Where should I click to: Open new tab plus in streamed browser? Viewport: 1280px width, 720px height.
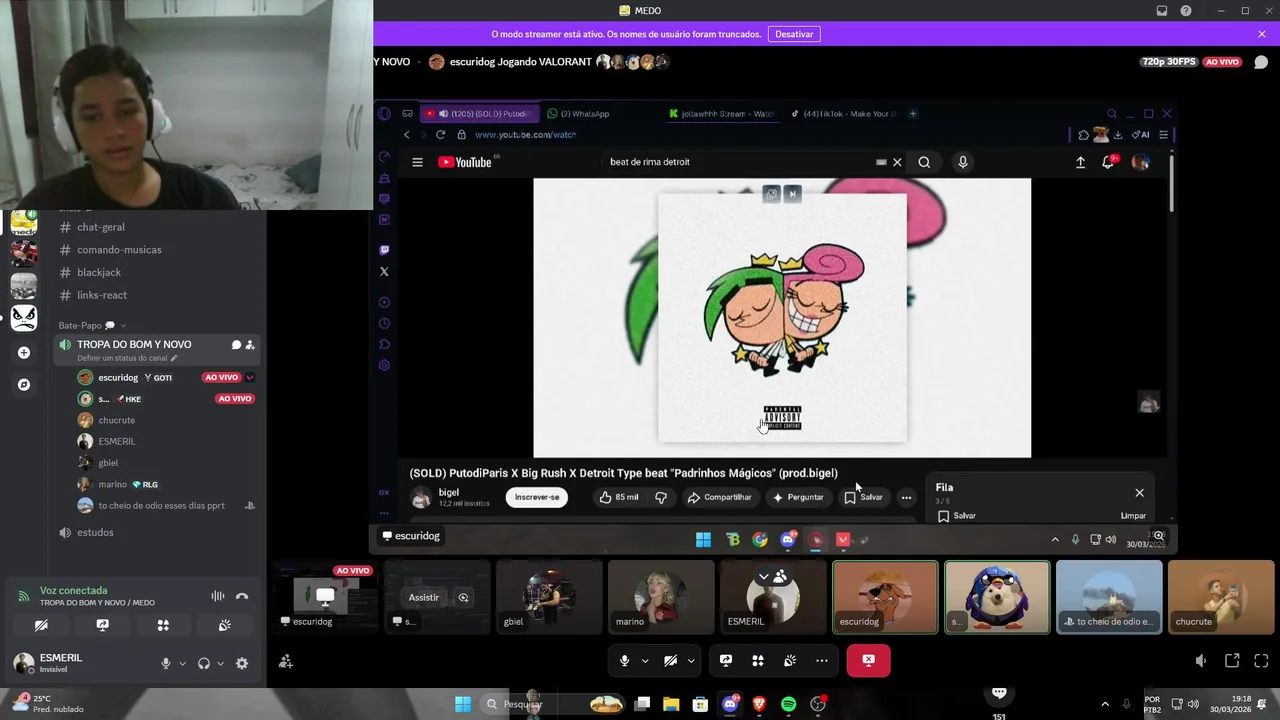[x=913, y=114]
